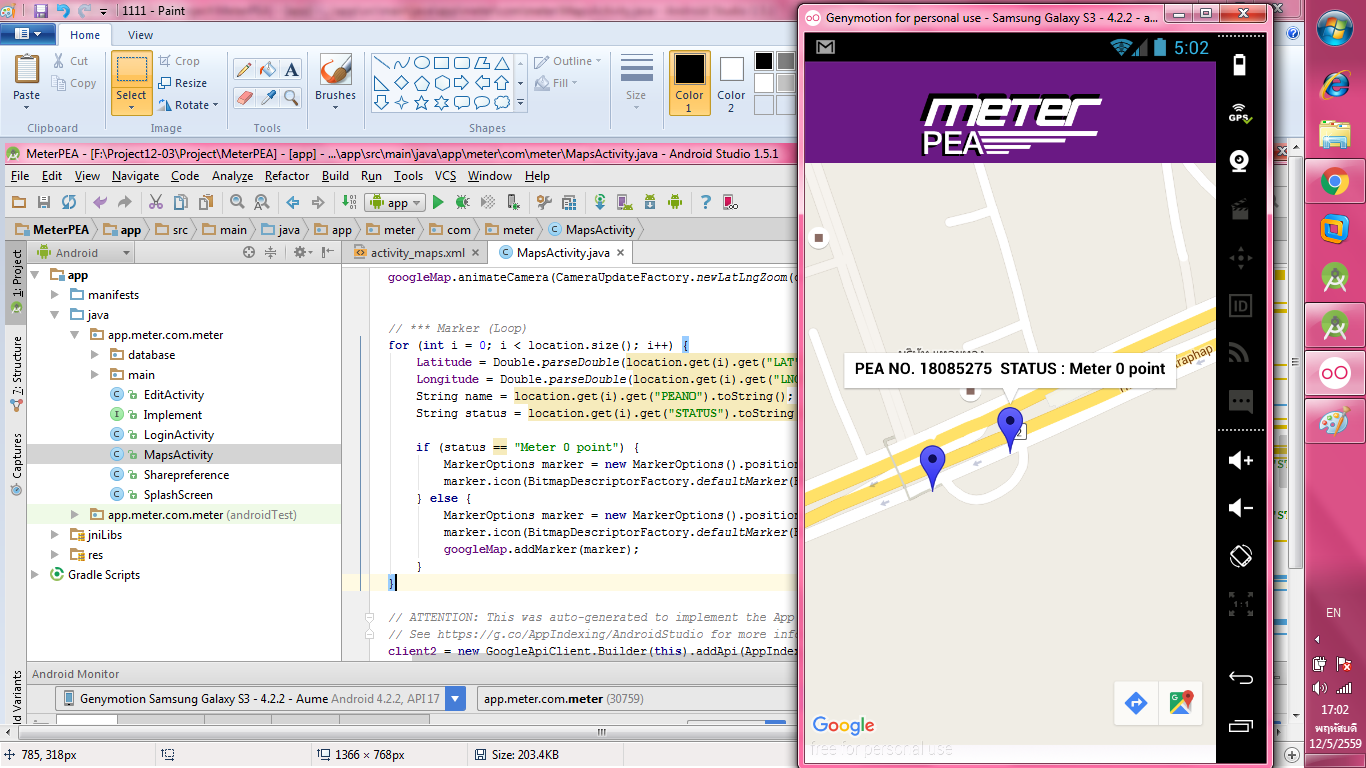
Task: Click the Cut scissors icon in Android Studio toolbar
Action: (x=156, y=202)
